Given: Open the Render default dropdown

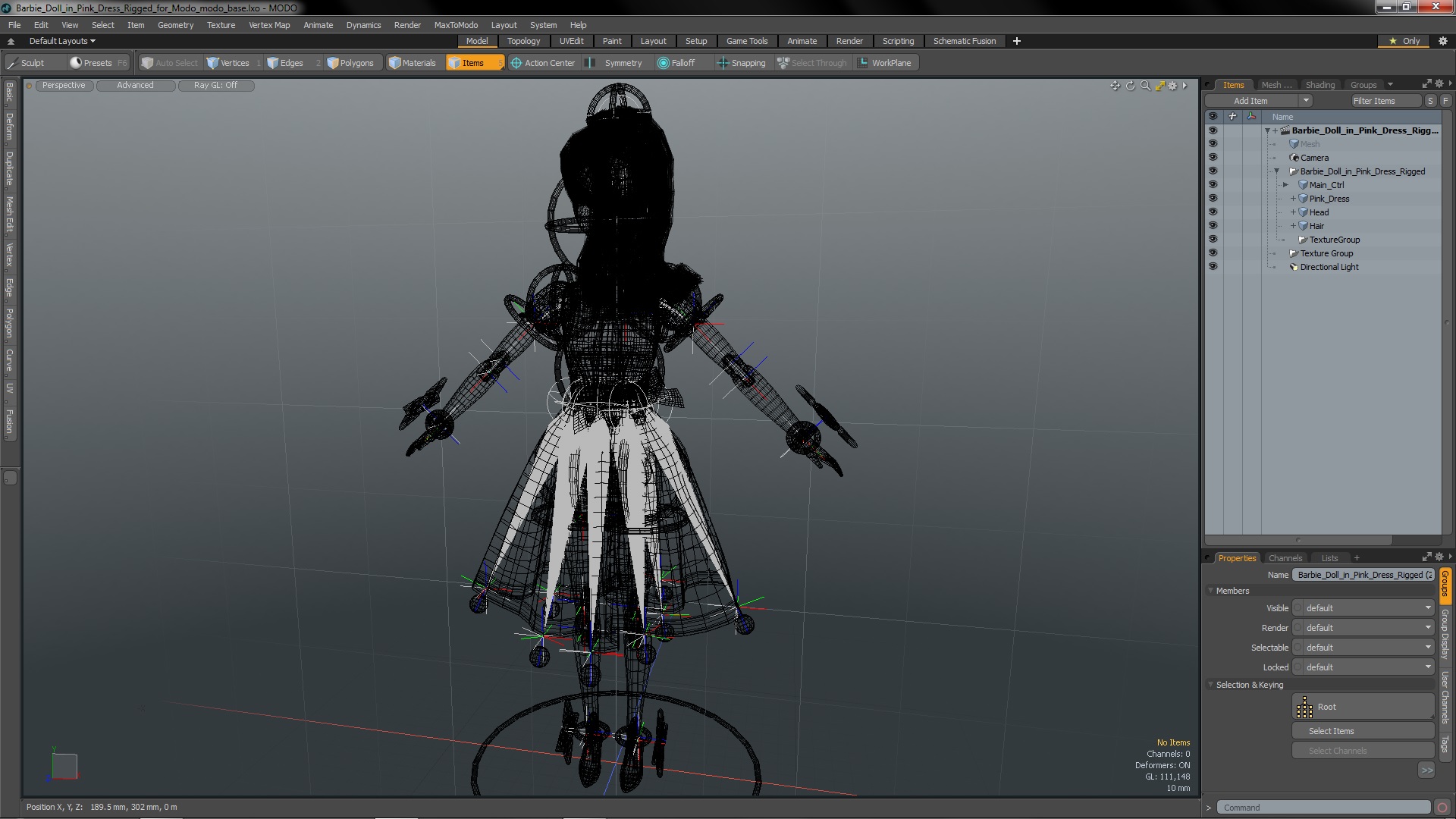Looking at the screenshot, I should (1363, 628).
